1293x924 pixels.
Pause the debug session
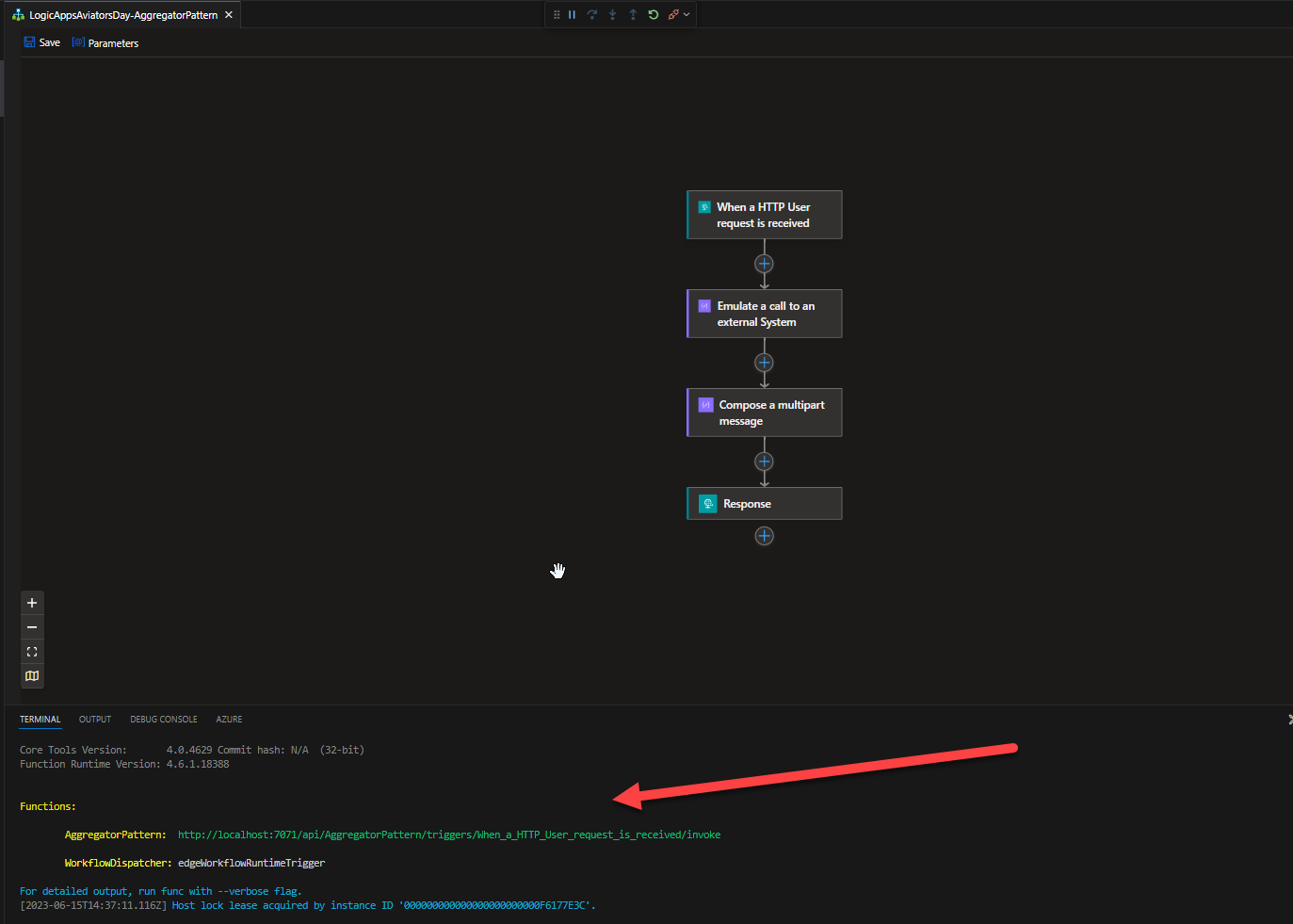(x=572, y=15)
